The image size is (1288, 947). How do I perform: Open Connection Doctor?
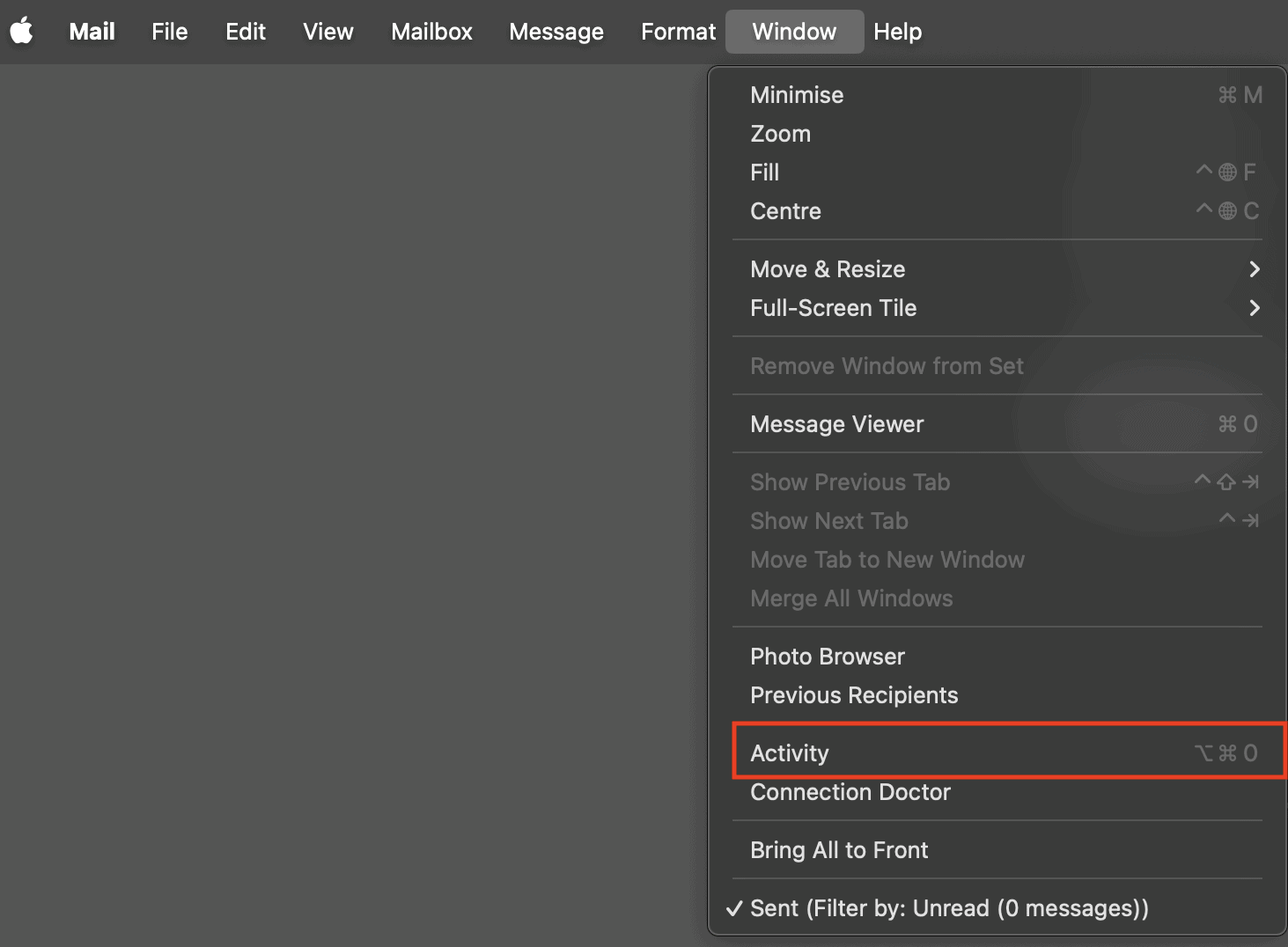(x=850, y=792)
